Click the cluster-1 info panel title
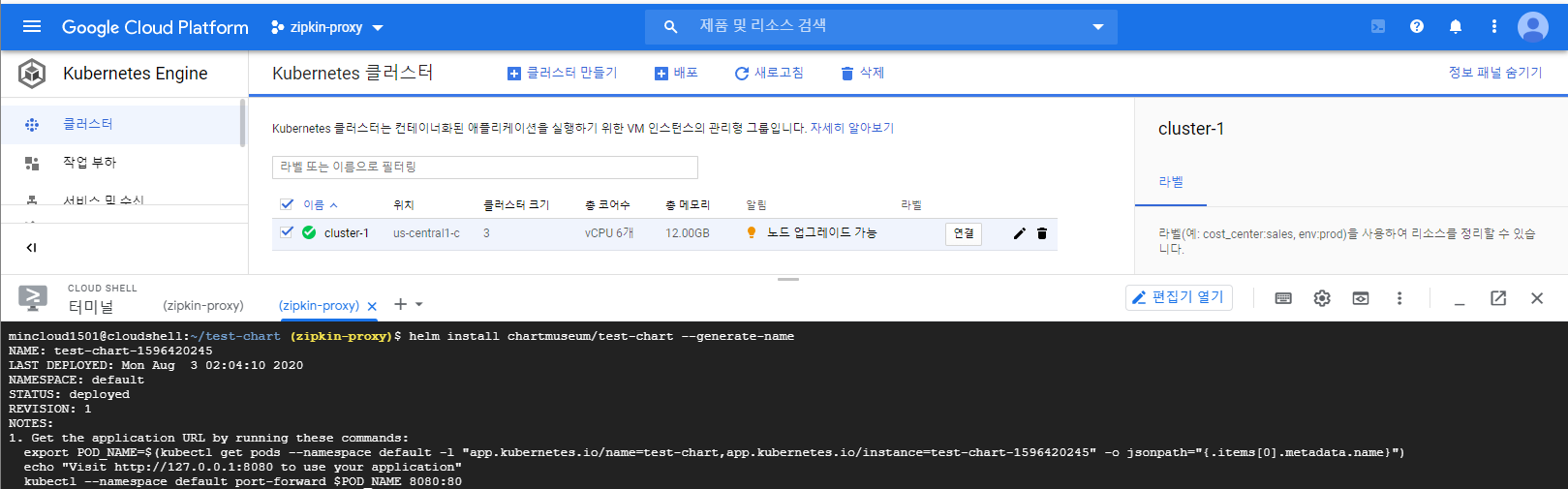Image resolution: width=1568 pixels, height=489 pixels. [1191, 129]
